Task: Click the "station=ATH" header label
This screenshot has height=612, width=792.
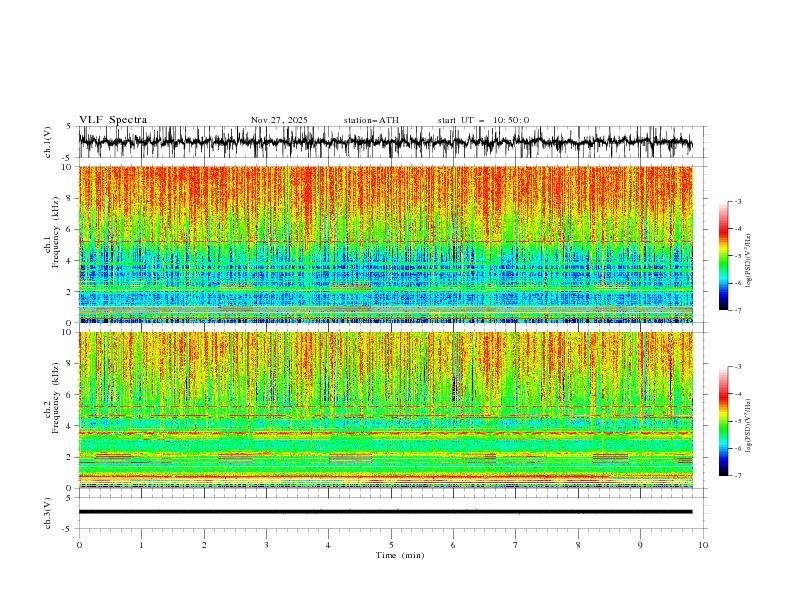Action: pyautogui.click(x=371, y=120)
